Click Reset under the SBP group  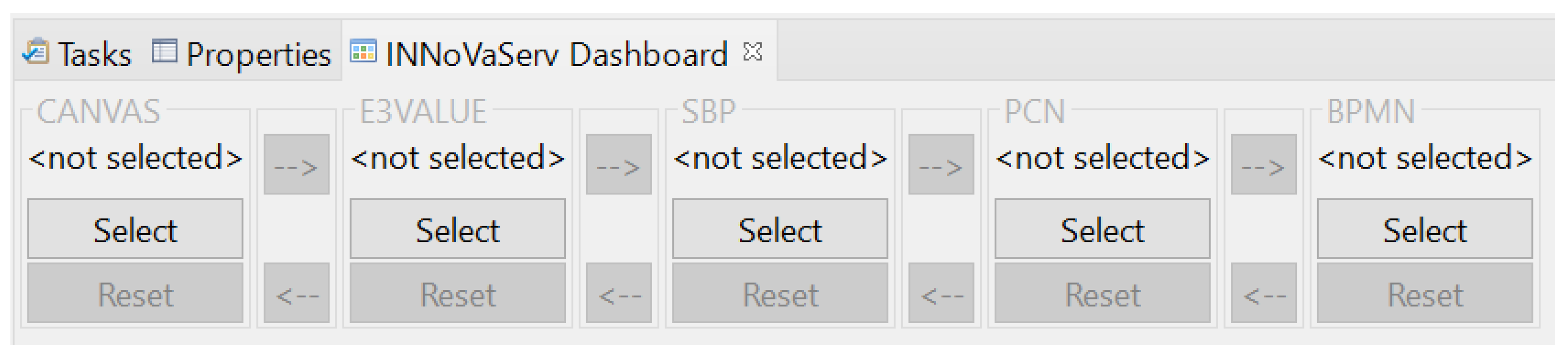click(780, 294)
